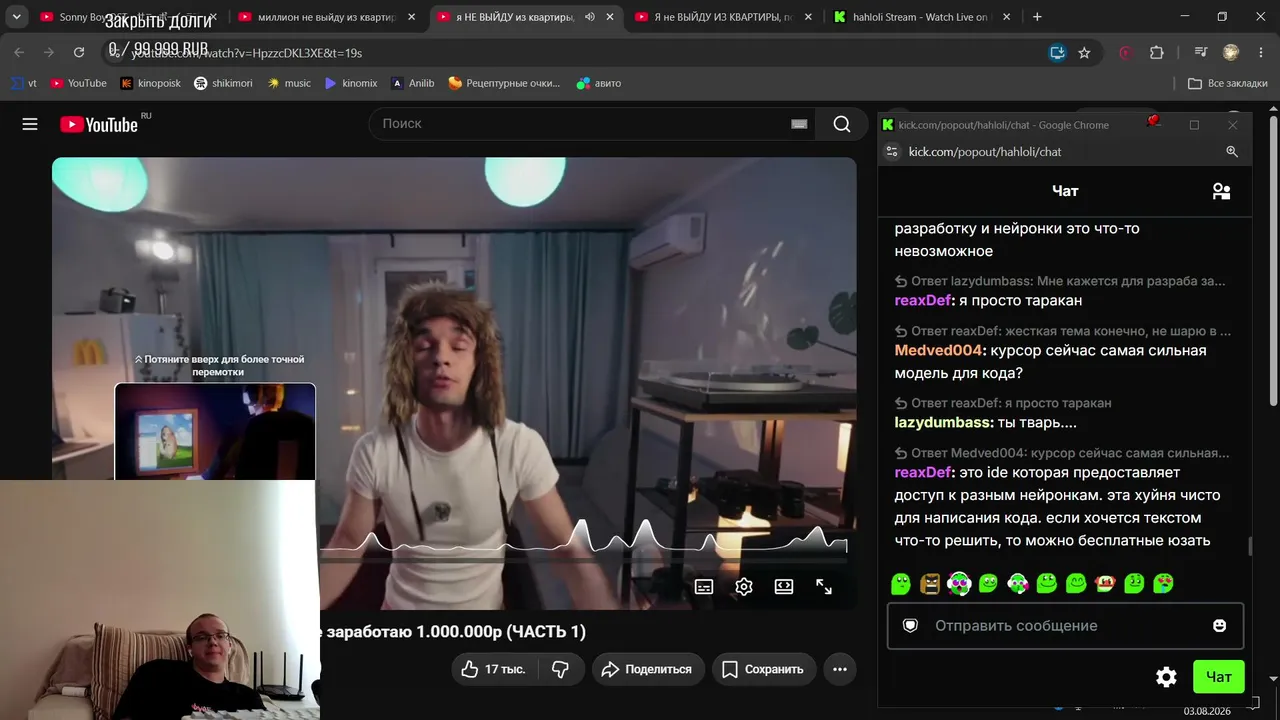Screen dimensions: 1280x720
Task: Open the kinopoisk bookmark
Action: point(150,83)
